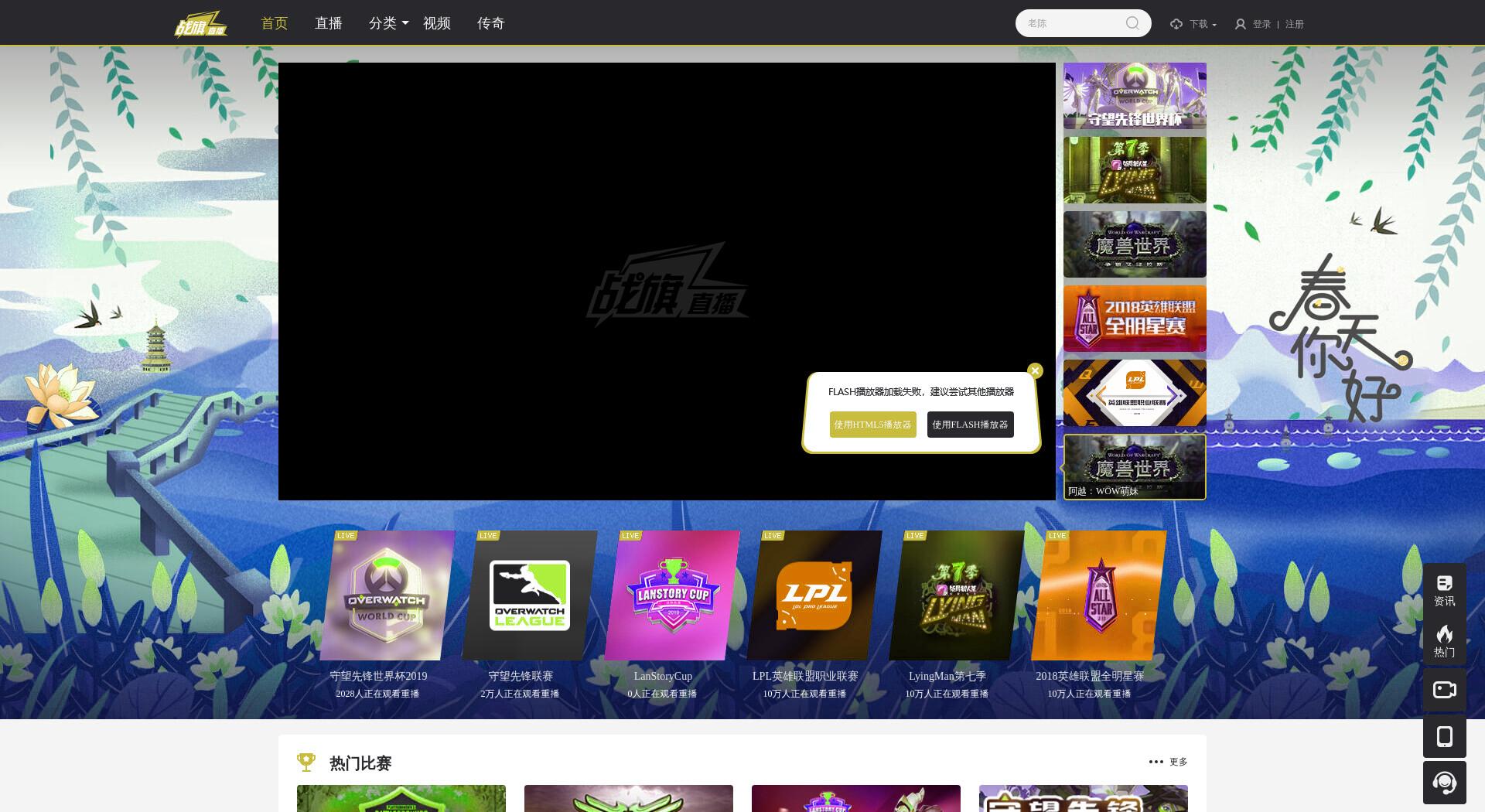
Task: Click the 0人正在观看重播 viewer count
Action: (662, 694)
